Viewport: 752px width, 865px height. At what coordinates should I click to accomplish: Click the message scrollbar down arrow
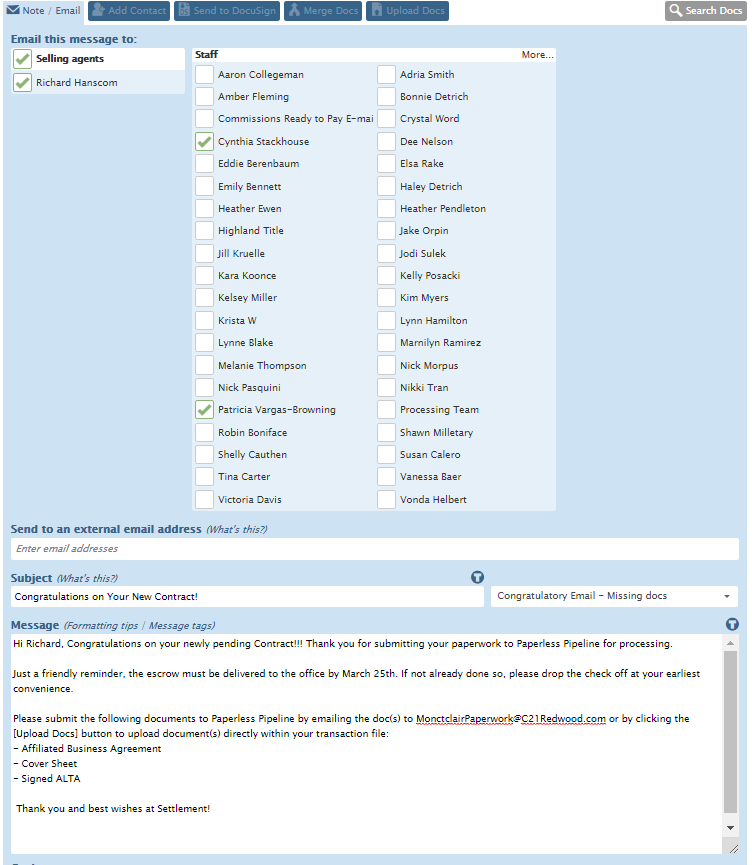click(x=730, y=827)
